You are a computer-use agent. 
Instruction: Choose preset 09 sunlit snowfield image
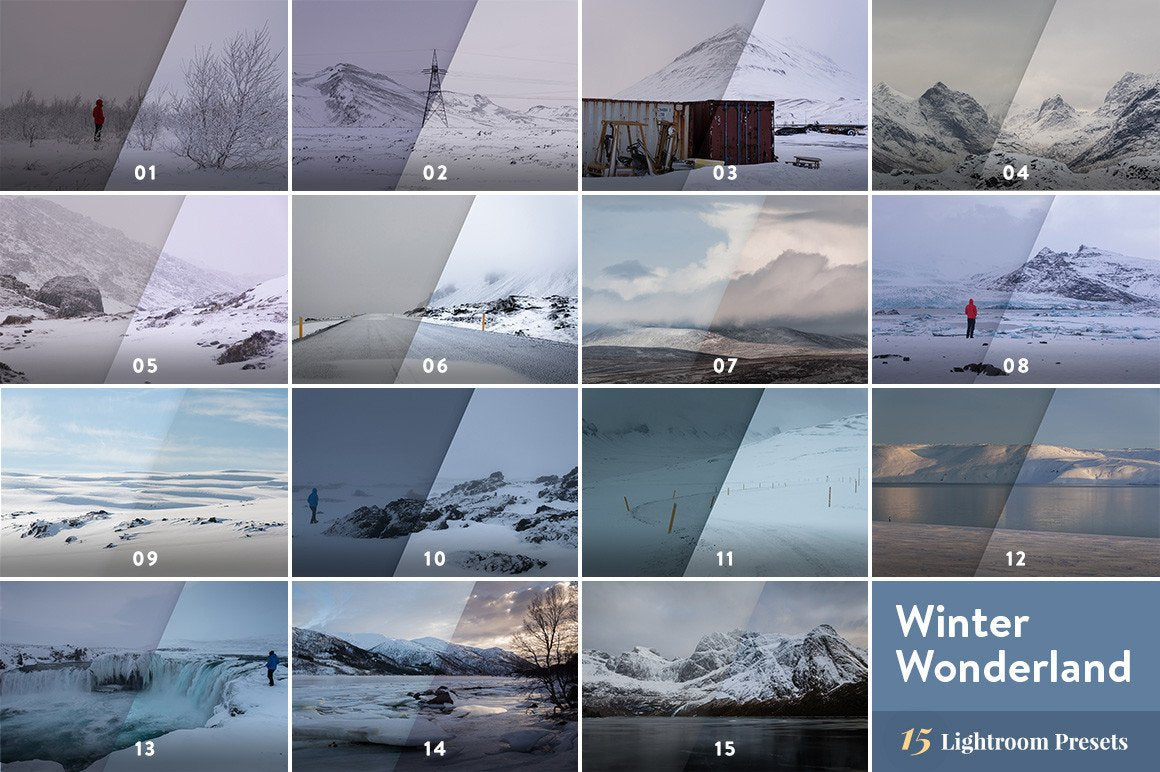(144, 482)
